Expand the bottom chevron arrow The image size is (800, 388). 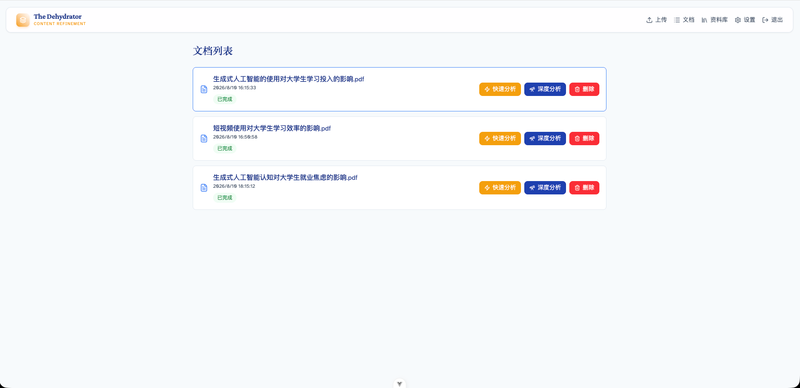click(x=400, y=383)
